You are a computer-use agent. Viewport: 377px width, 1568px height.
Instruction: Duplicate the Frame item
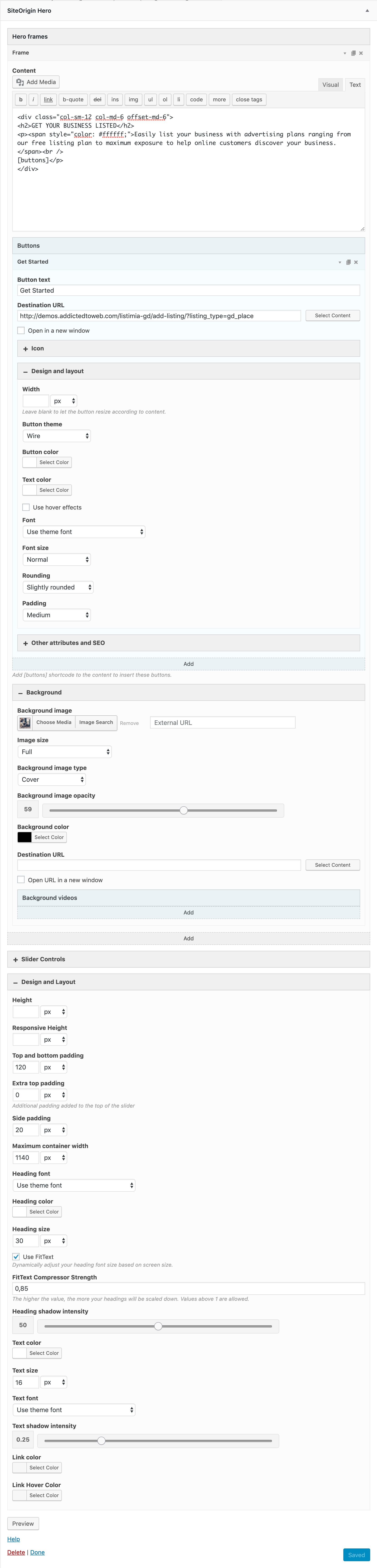point(353,53)
